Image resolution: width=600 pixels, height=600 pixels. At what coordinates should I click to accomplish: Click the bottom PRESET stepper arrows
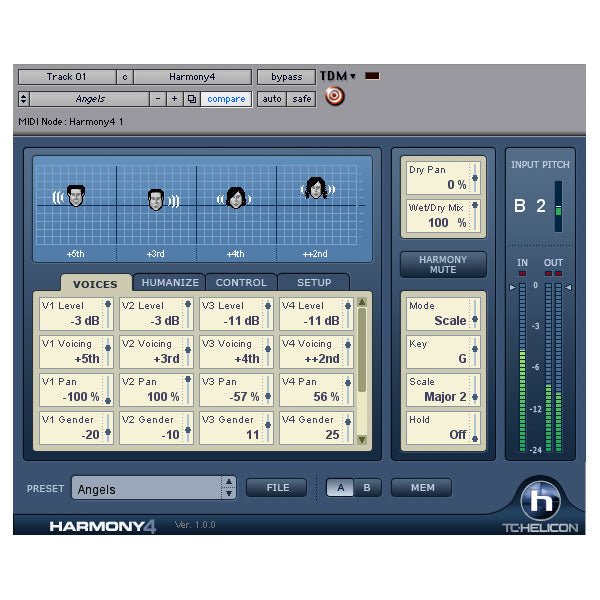pos(229,488)
